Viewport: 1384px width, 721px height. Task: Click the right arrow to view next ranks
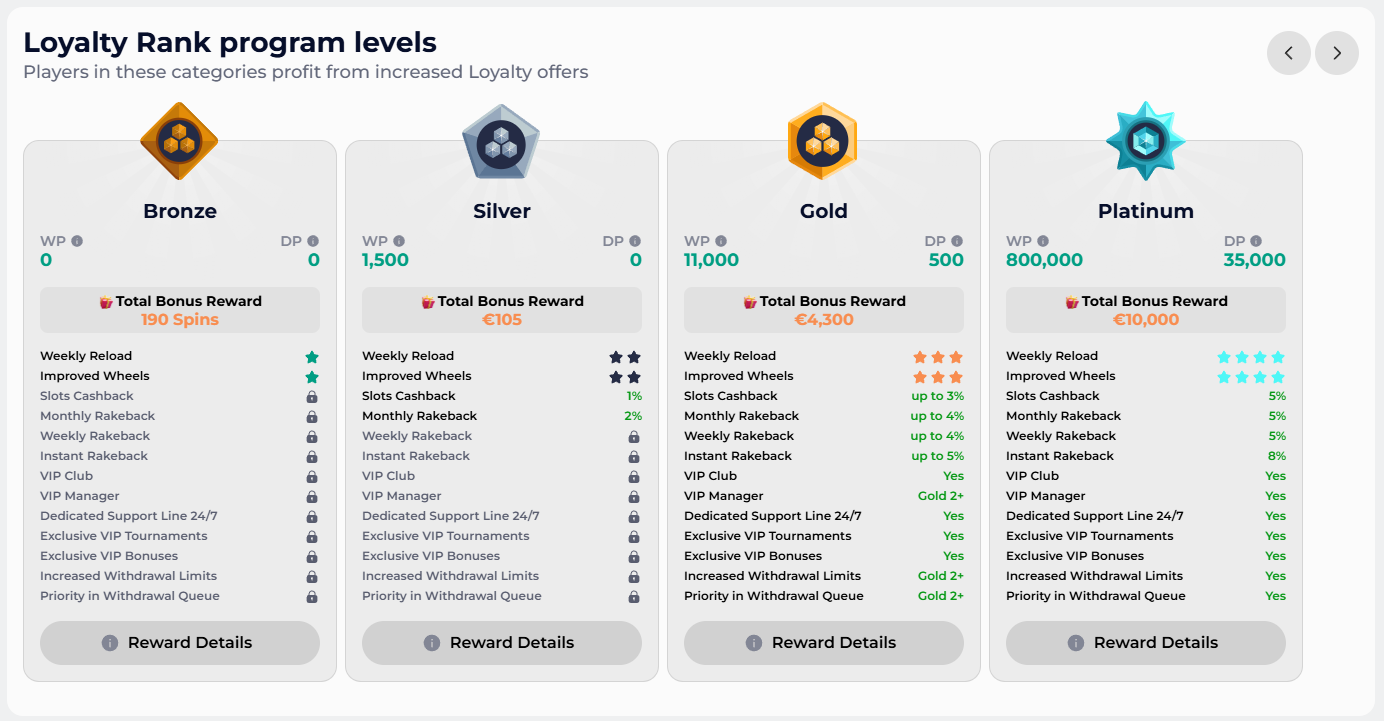point(1337,53)
